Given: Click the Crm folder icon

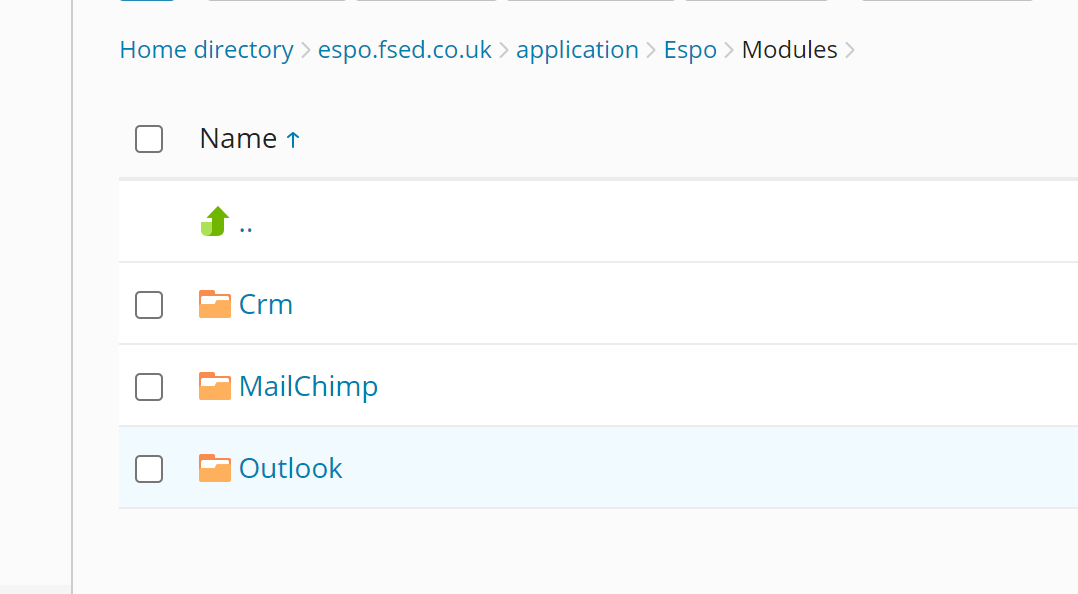Looking at the screenshot, I should point(215,304).
